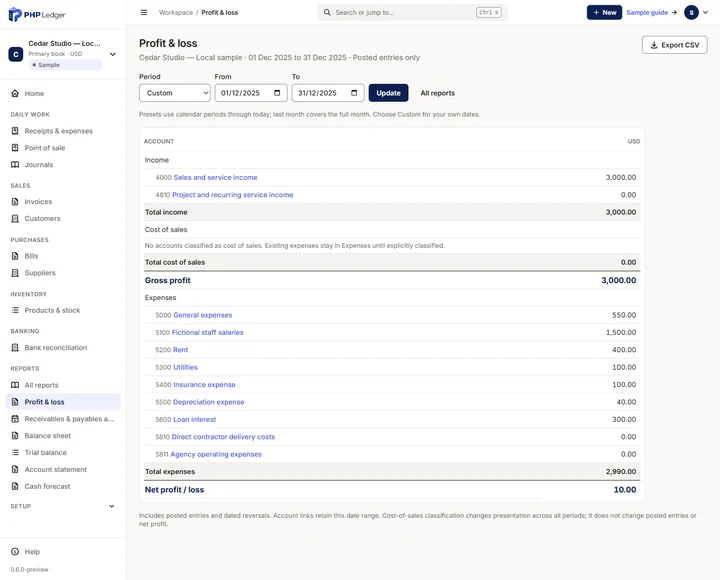The width and height of the screenshot is (720, 580).
Task: Open the From date calendar picker icon
Action: coord(277,93)
